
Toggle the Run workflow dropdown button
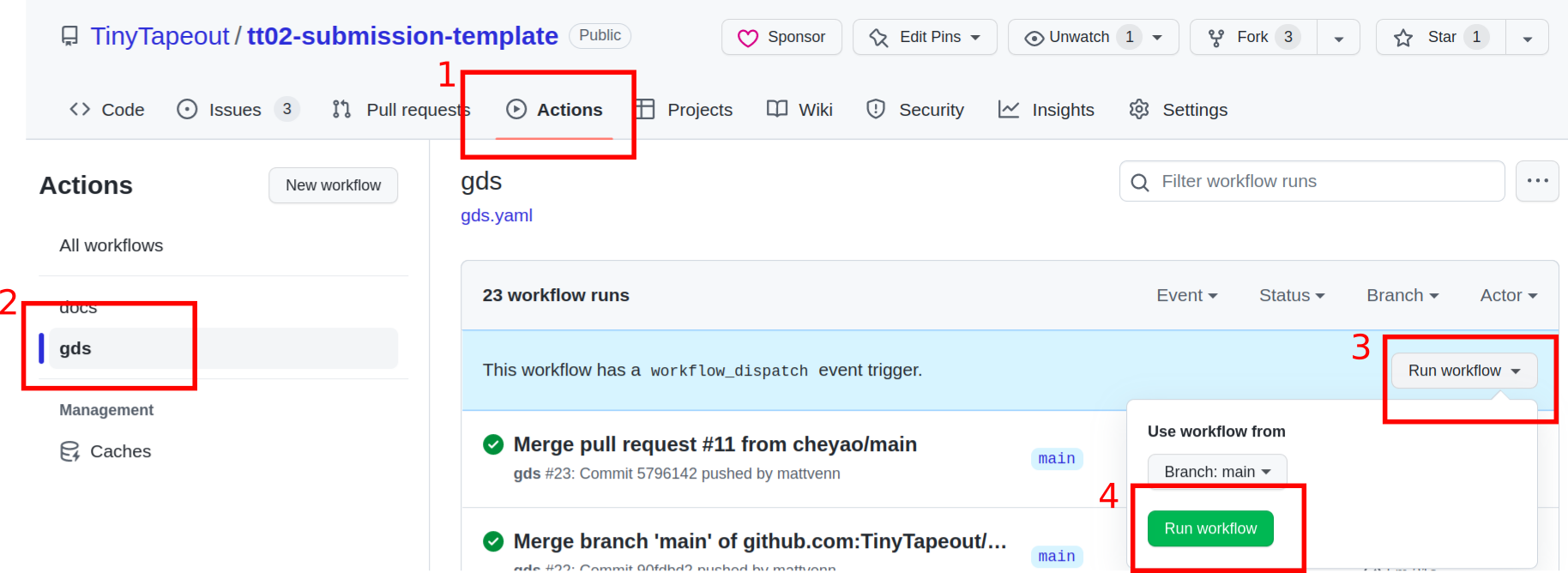coord(1464,371)
